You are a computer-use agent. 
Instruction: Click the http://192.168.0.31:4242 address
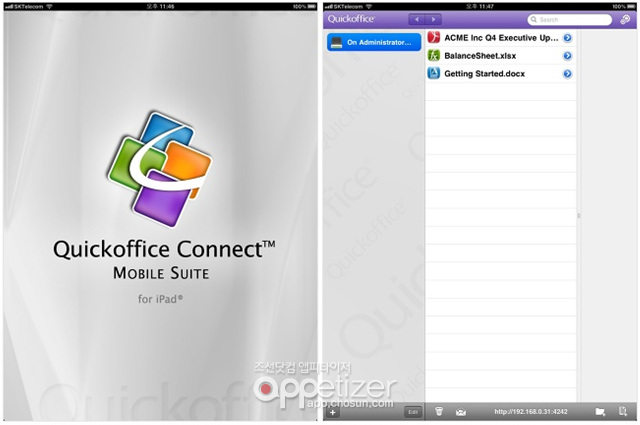[531, 412]
